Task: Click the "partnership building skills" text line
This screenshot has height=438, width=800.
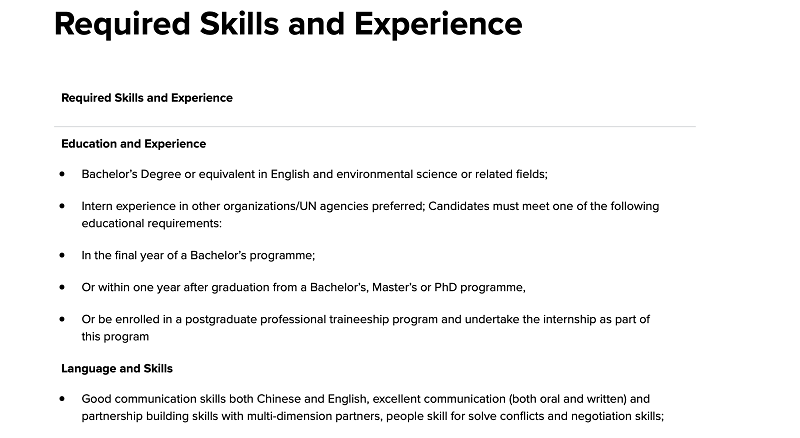Action: 372,416
